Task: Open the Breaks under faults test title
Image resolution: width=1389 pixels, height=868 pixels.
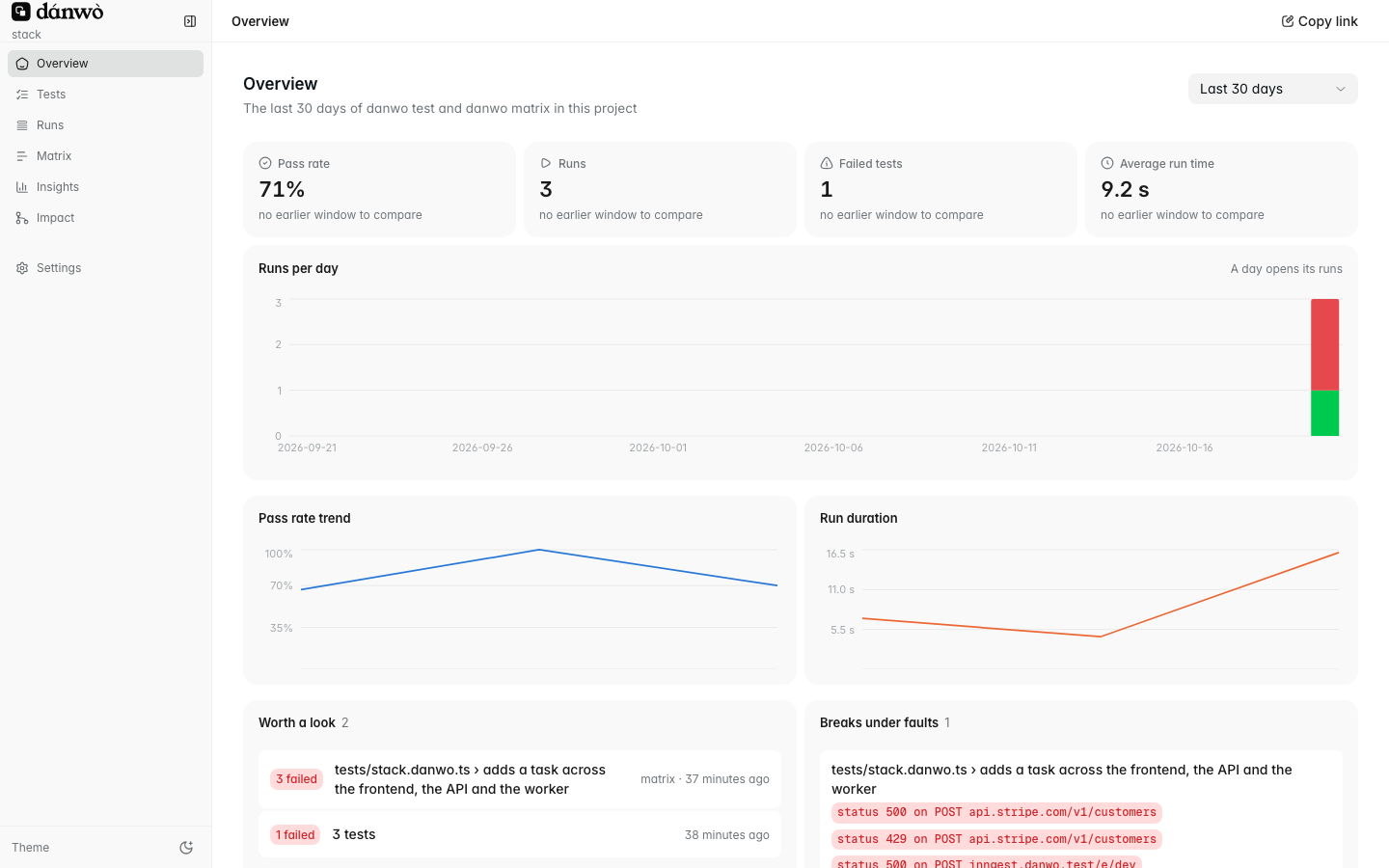Action: click(x=1061, y=779)
